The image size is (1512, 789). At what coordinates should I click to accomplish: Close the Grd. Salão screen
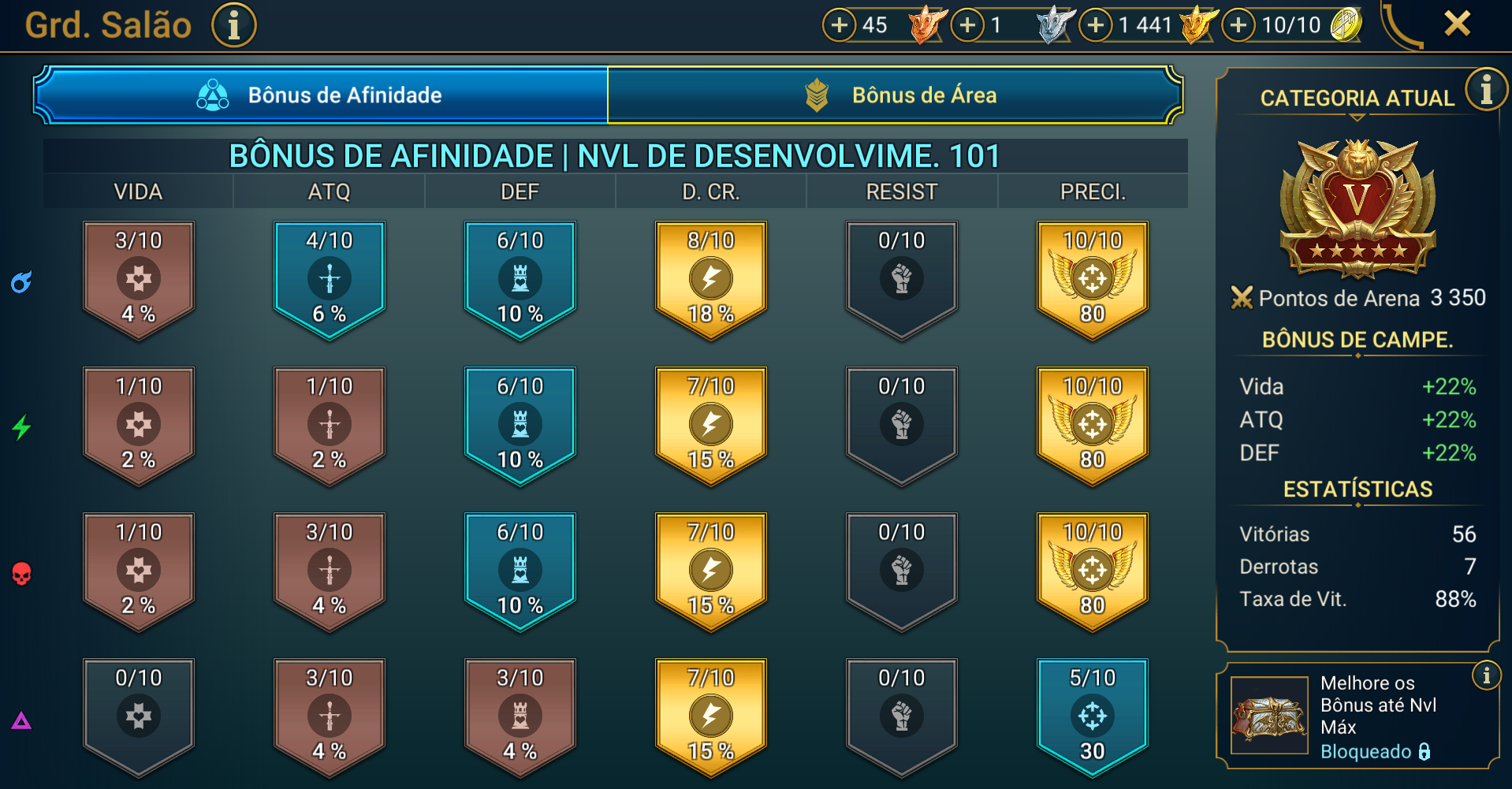click(1457, 24)
